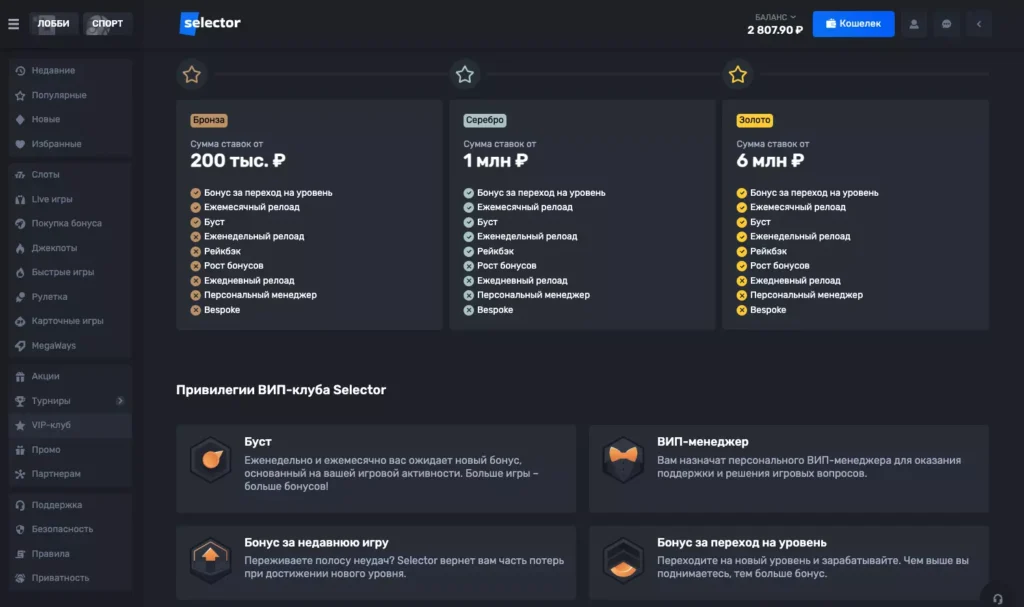Collapse the panel with the left chevron
This screenshot has height=607, width=1024.
[x=979, y=24]
